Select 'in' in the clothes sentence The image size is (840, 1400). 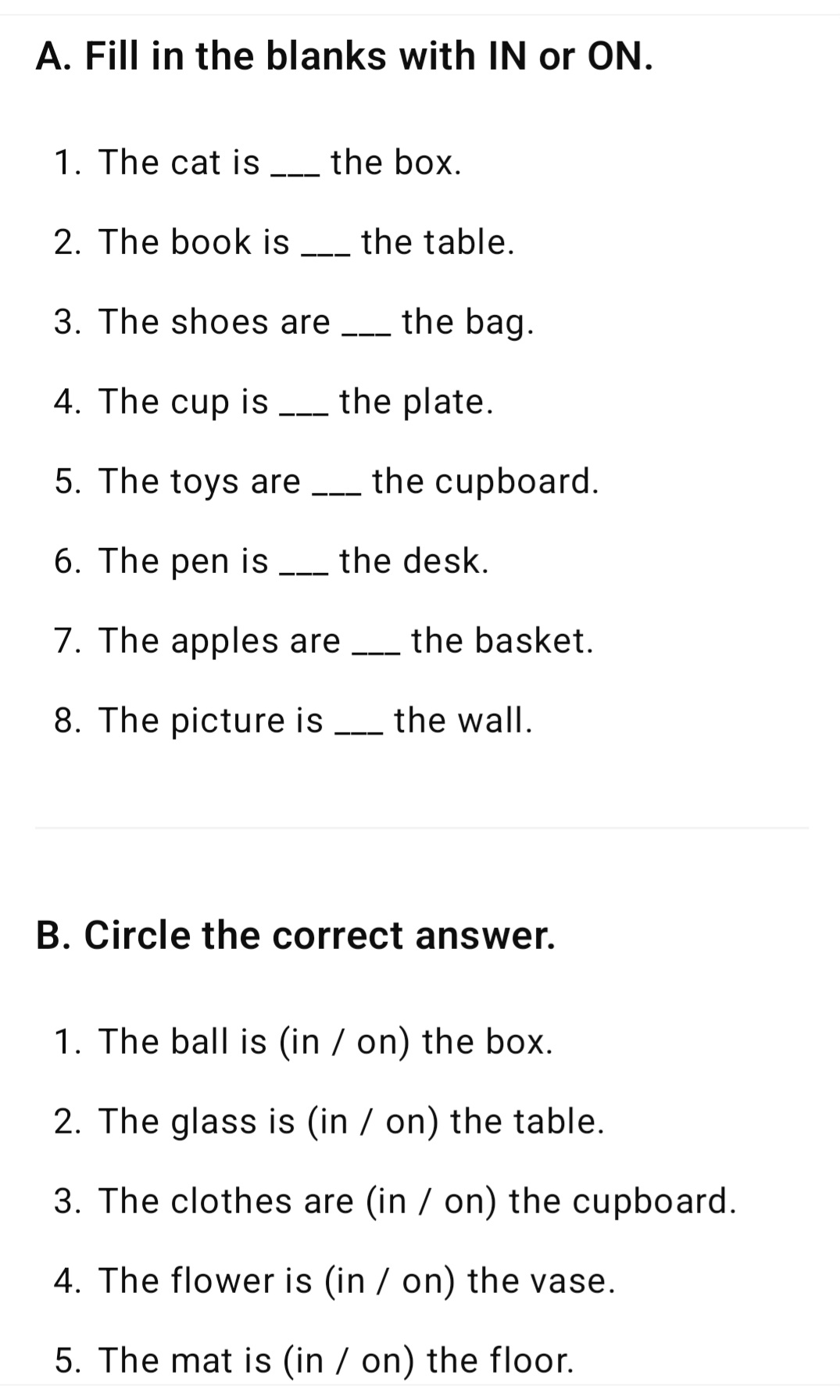click(393, 1201)
